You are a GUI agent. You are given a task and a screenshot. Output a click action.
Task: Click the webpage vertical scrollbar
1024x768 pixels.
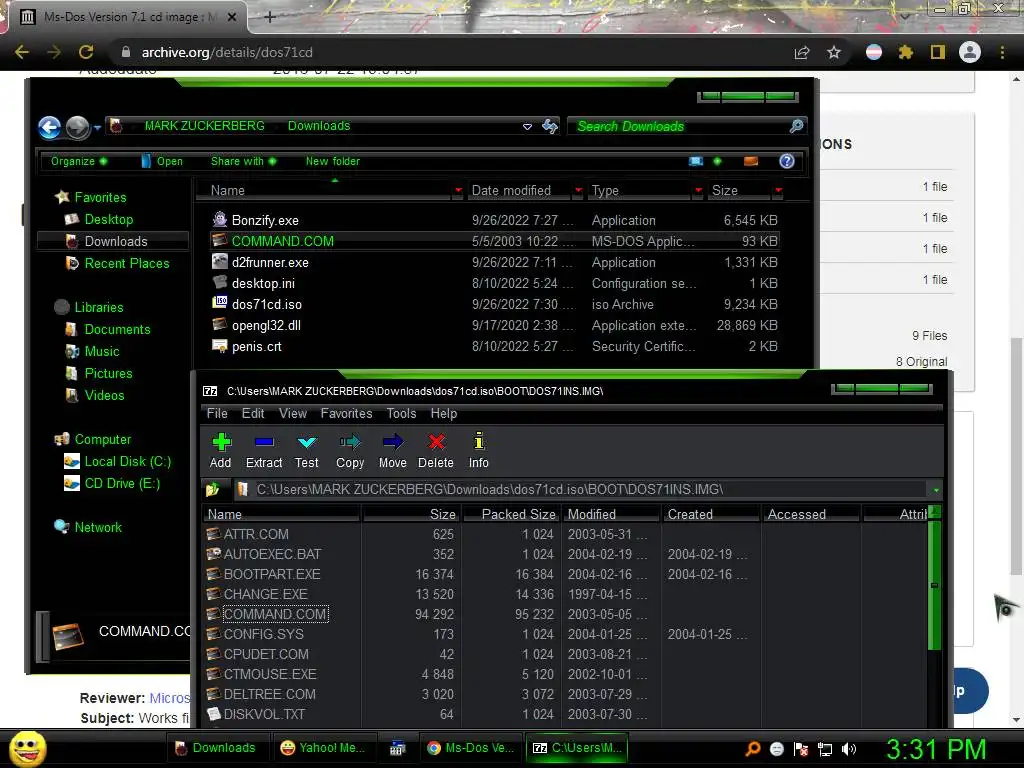pyautogui.click(x=1016, y=457)
